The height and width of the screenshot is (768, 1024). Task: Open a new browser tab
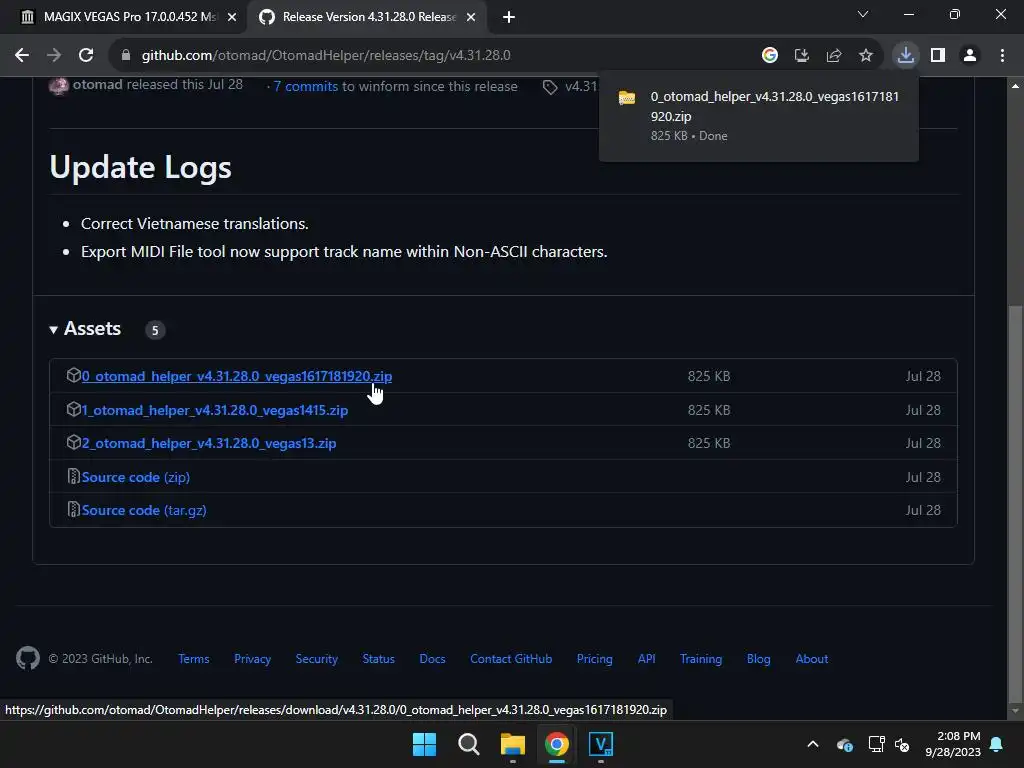pos(509,17)
